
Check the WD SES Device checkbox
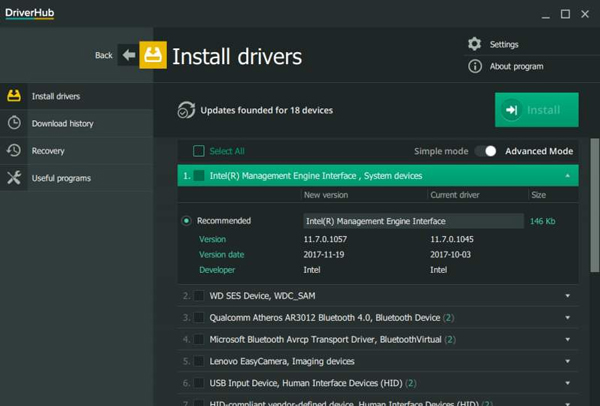click(x=199, y=295)
